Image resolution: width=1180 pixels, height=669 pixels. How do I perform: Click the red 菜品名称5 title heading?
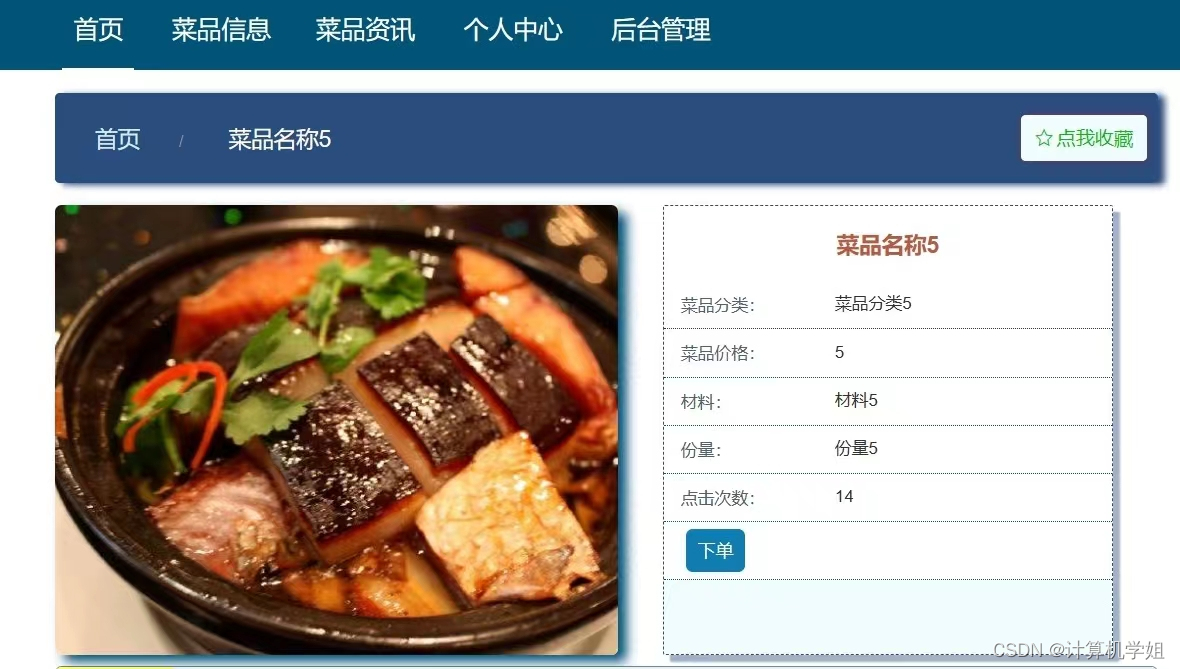[x=887, y=245]
